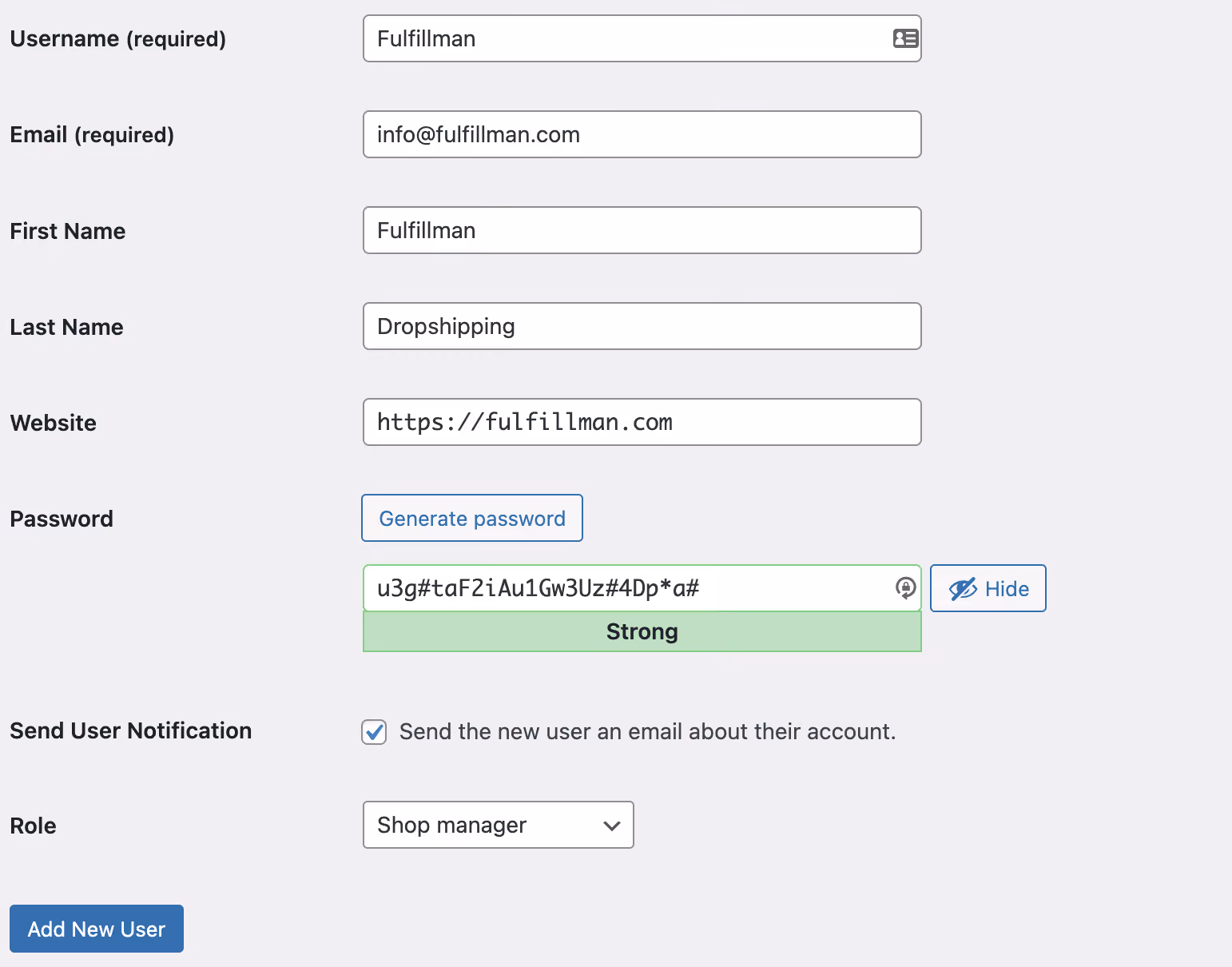
Task: Click the contact card autofill icon in Username
Action: 905,38
